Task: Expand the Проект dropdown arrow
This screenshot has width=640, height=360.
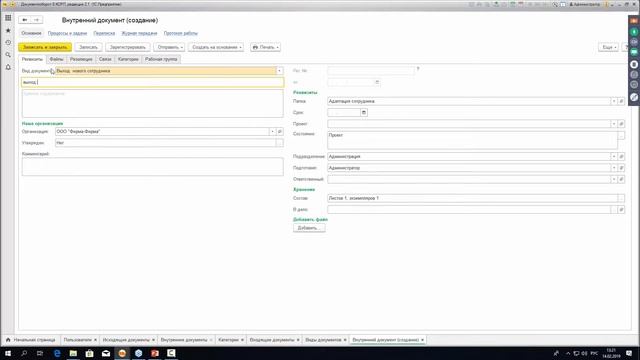Action: coord(613,124)
